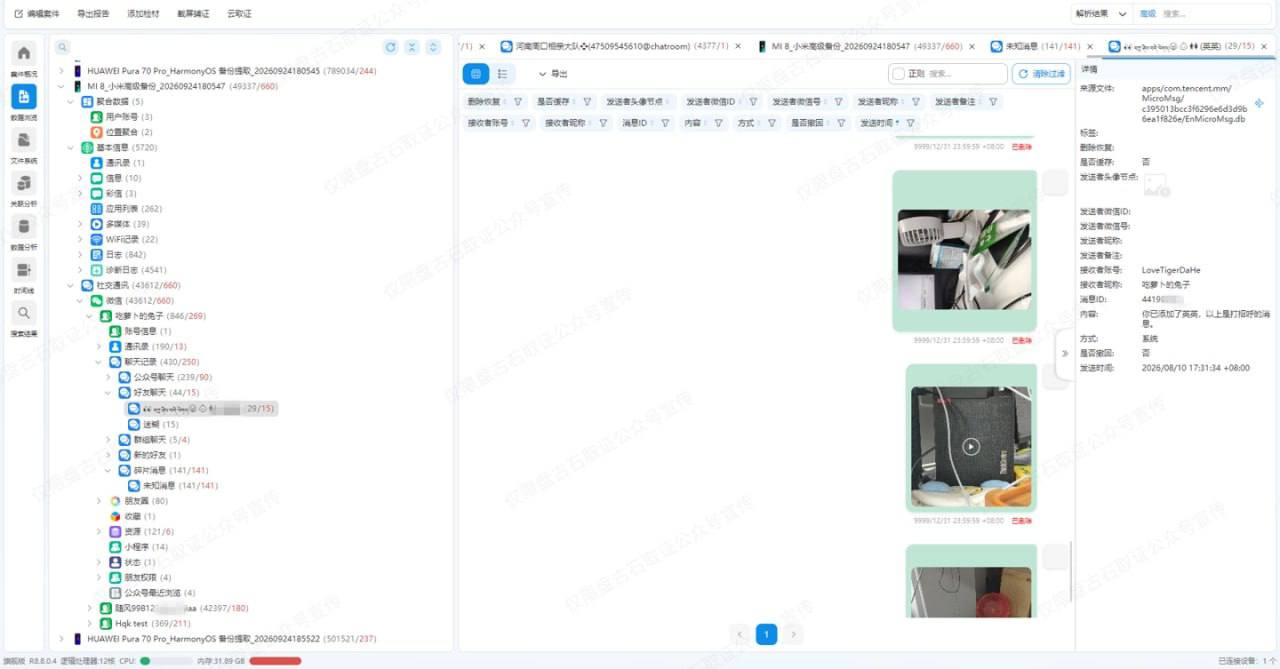
Task: Expand first HUAWEI Pura 70 Pro device
Action: pyautogui.click(x=62, y=71)
